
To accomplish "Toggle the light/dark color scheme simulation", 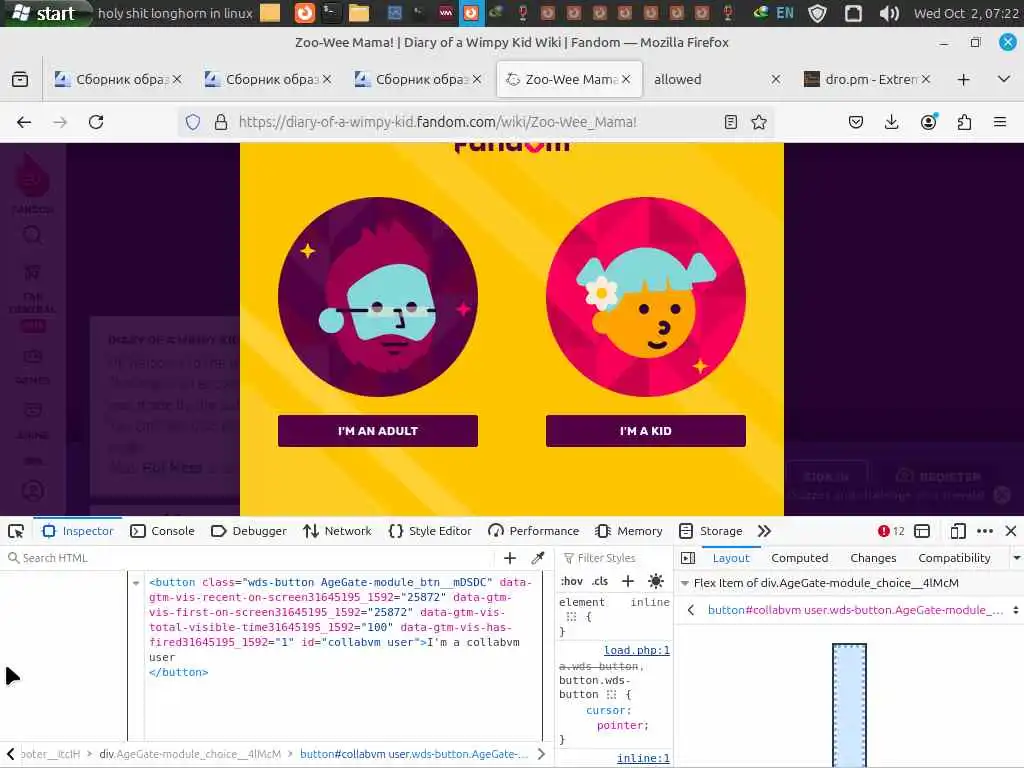I will point(656,581).
